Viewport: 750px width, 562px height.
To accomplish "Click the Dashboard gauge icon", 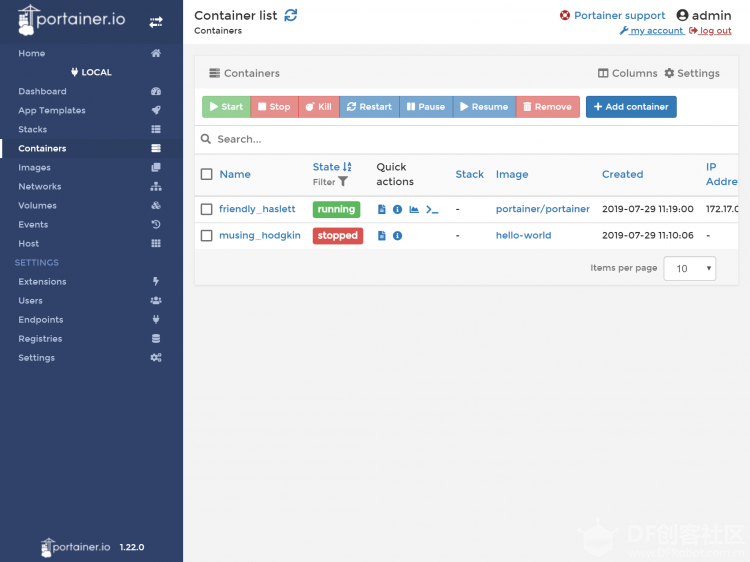I will coord(156,91).
